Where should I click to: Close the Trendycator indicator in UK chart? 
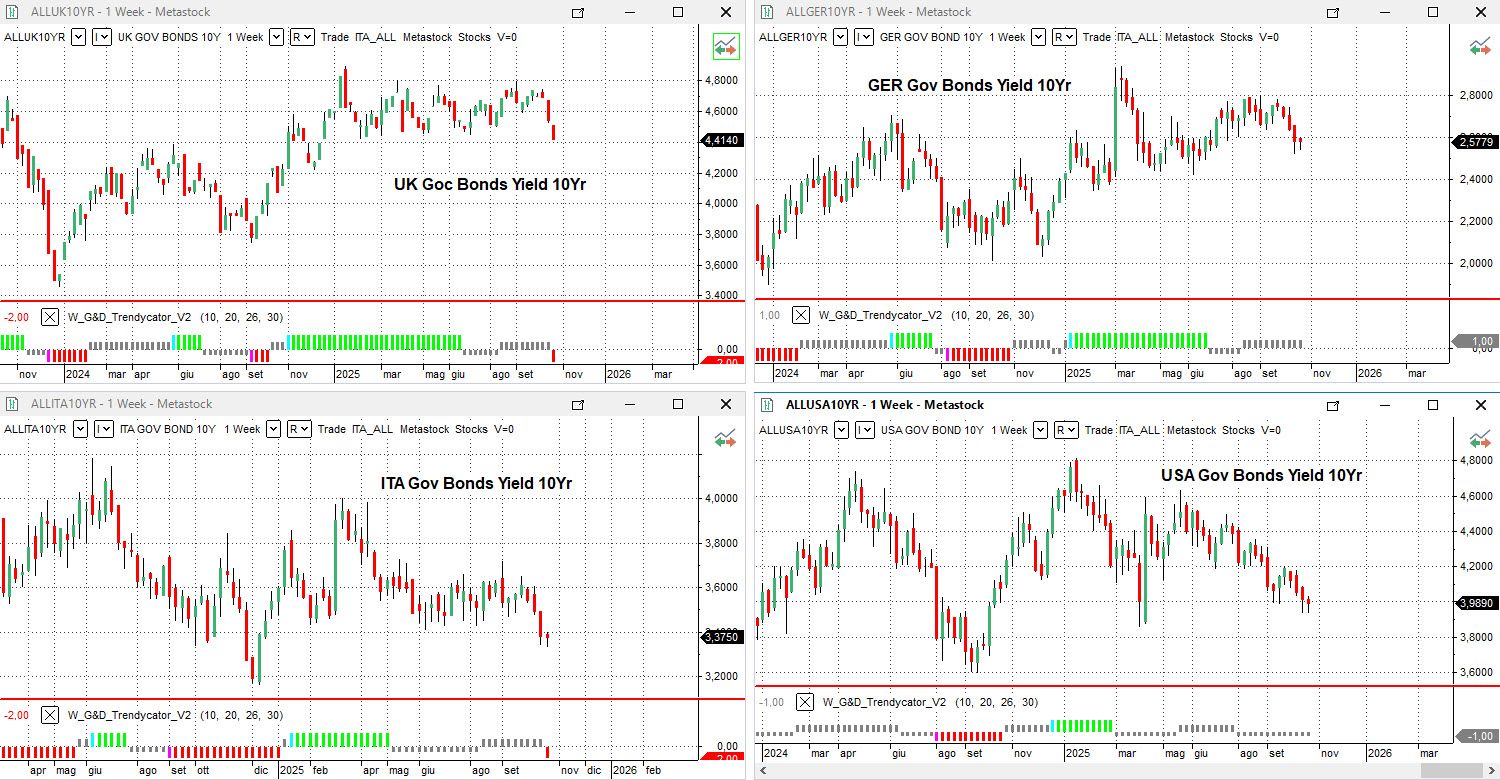click(x=50, y=317)
